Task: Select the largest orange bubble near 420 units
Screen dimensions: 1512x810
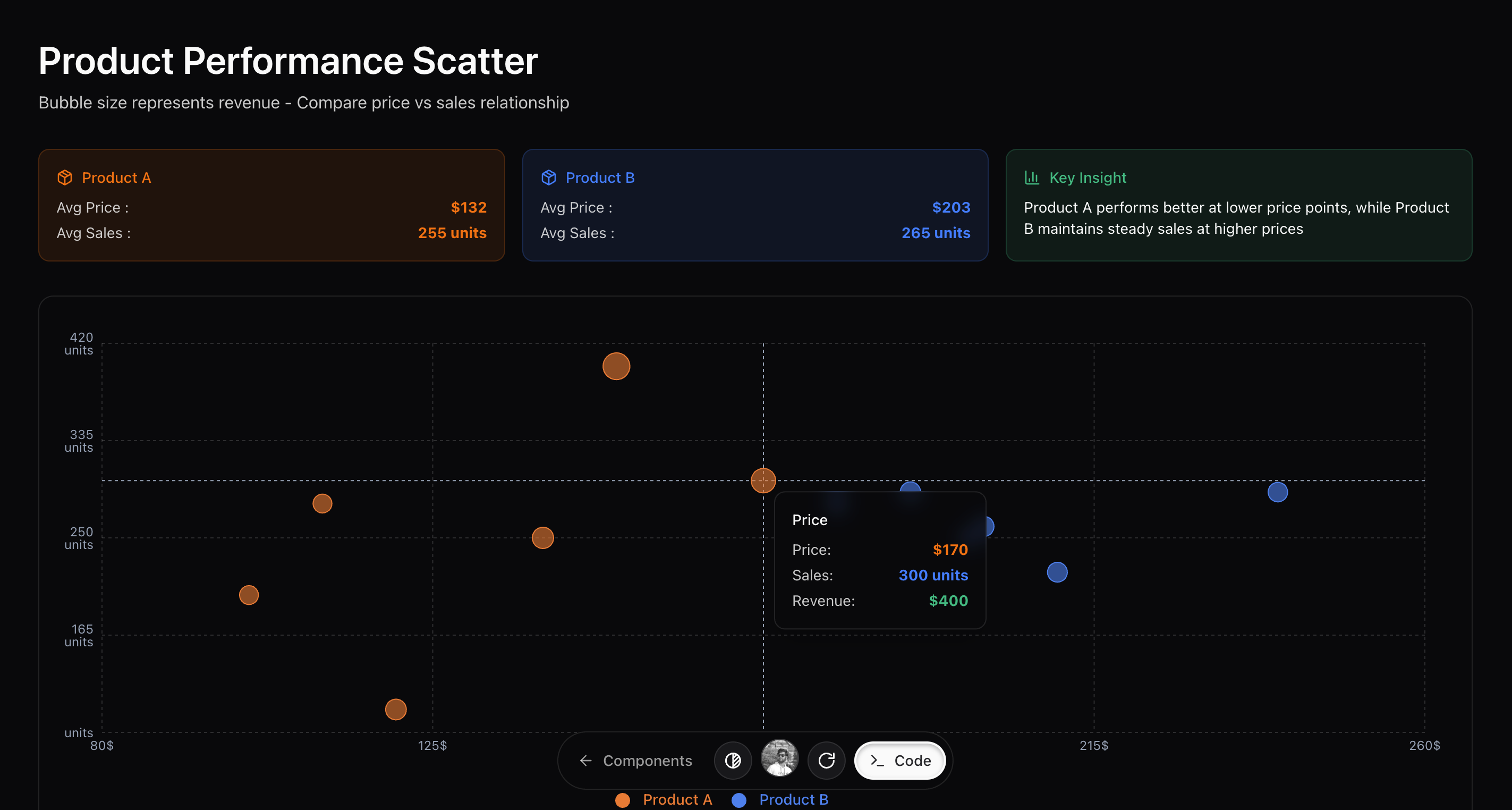Action: (x=616, y=367)
